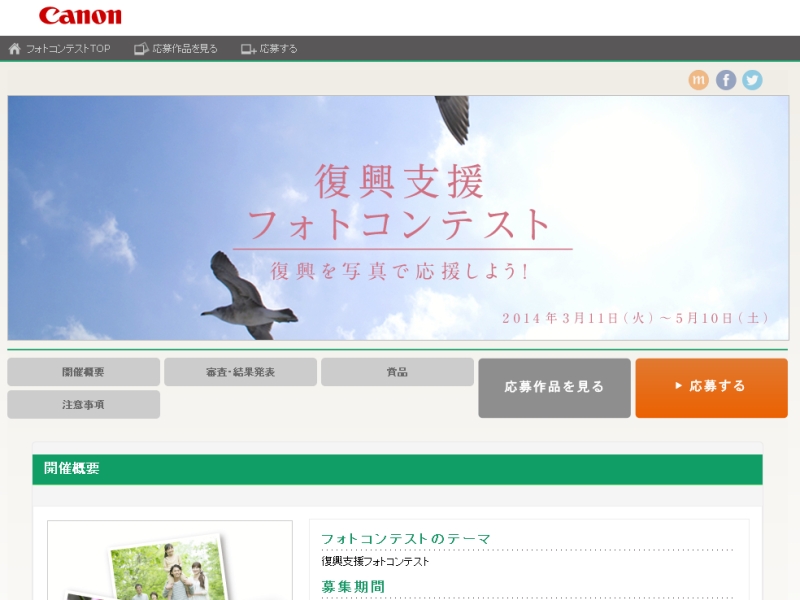Screen dimensions: 800x600
Task: Click the 復興を写真で応援しよう! slogan
Action: click(400, 271)
